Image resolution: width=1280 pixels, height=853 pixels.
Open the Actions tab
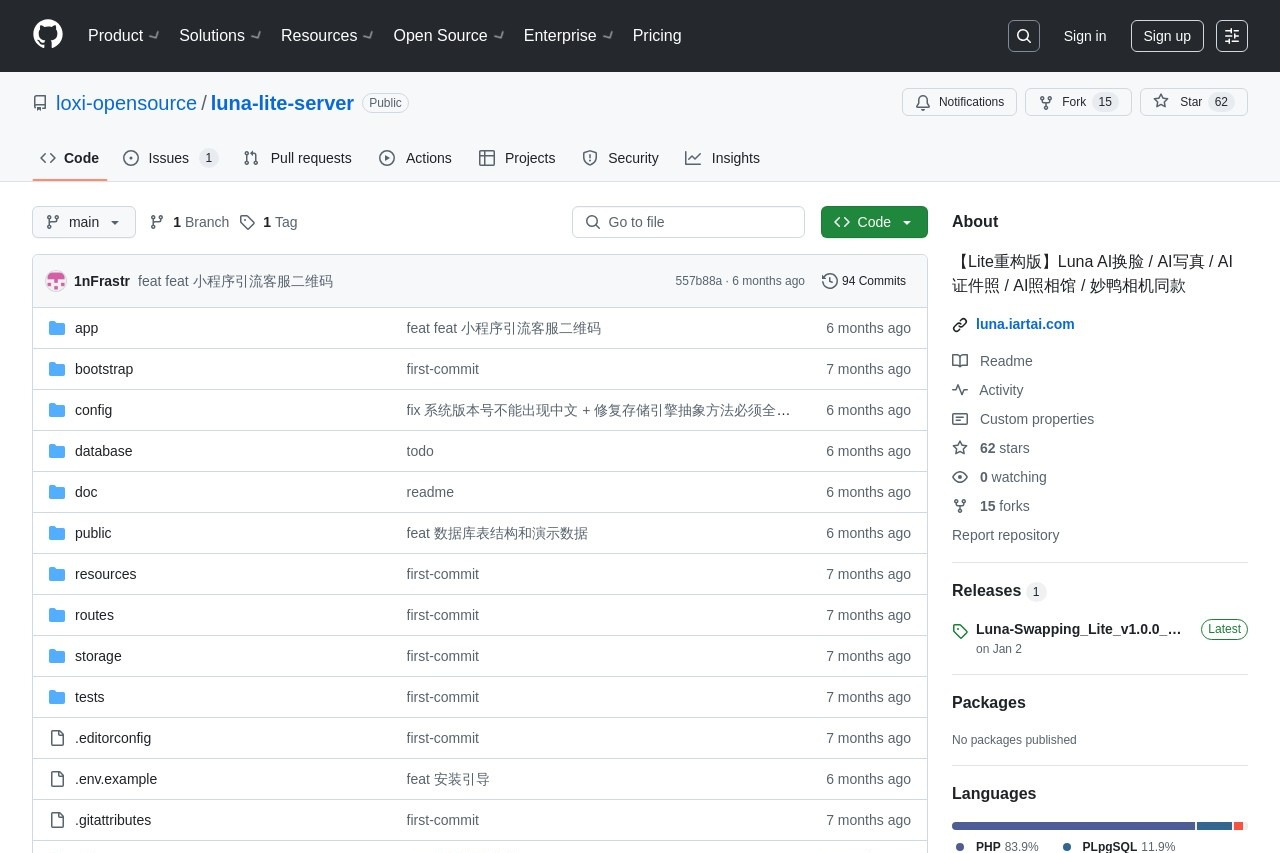point(415,158)
